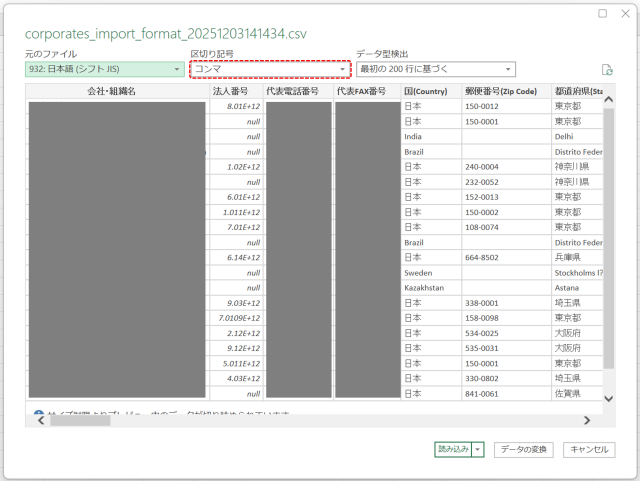Click the zip code cell 152-0013
The height and width of the screenshot is (481, 640).
506,197
